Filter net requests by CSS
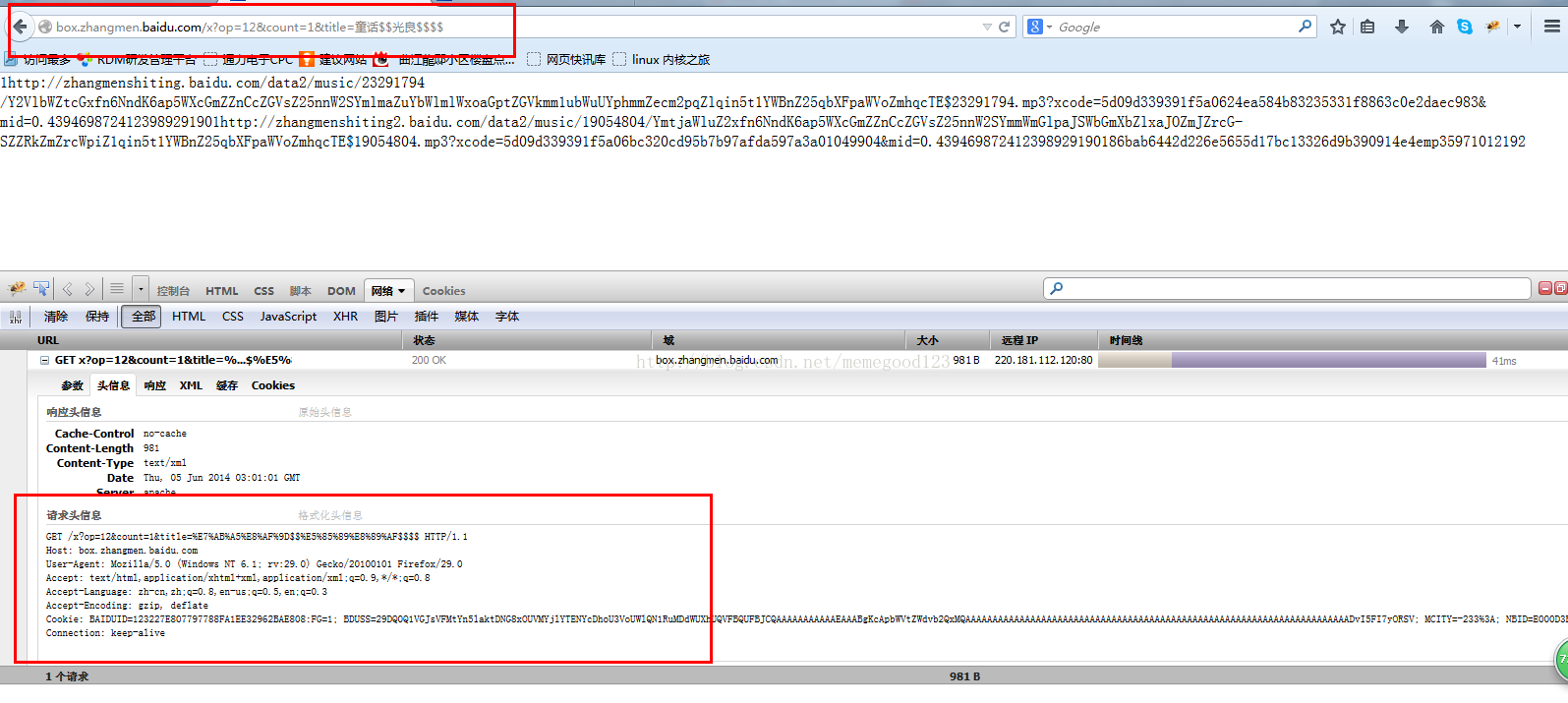Screen dimensions: 1568x703 point(233,317)
